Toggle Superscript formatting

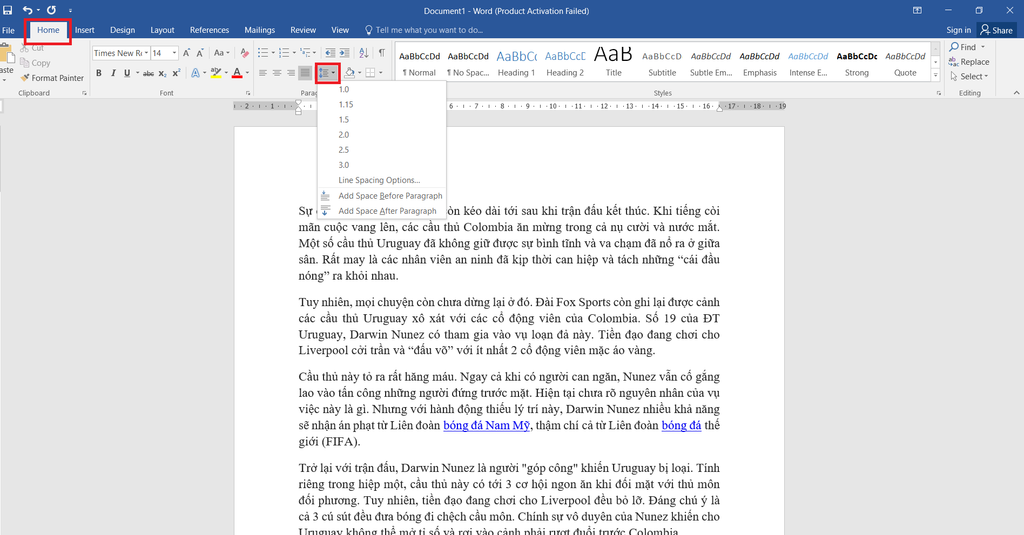click(176, 73)
